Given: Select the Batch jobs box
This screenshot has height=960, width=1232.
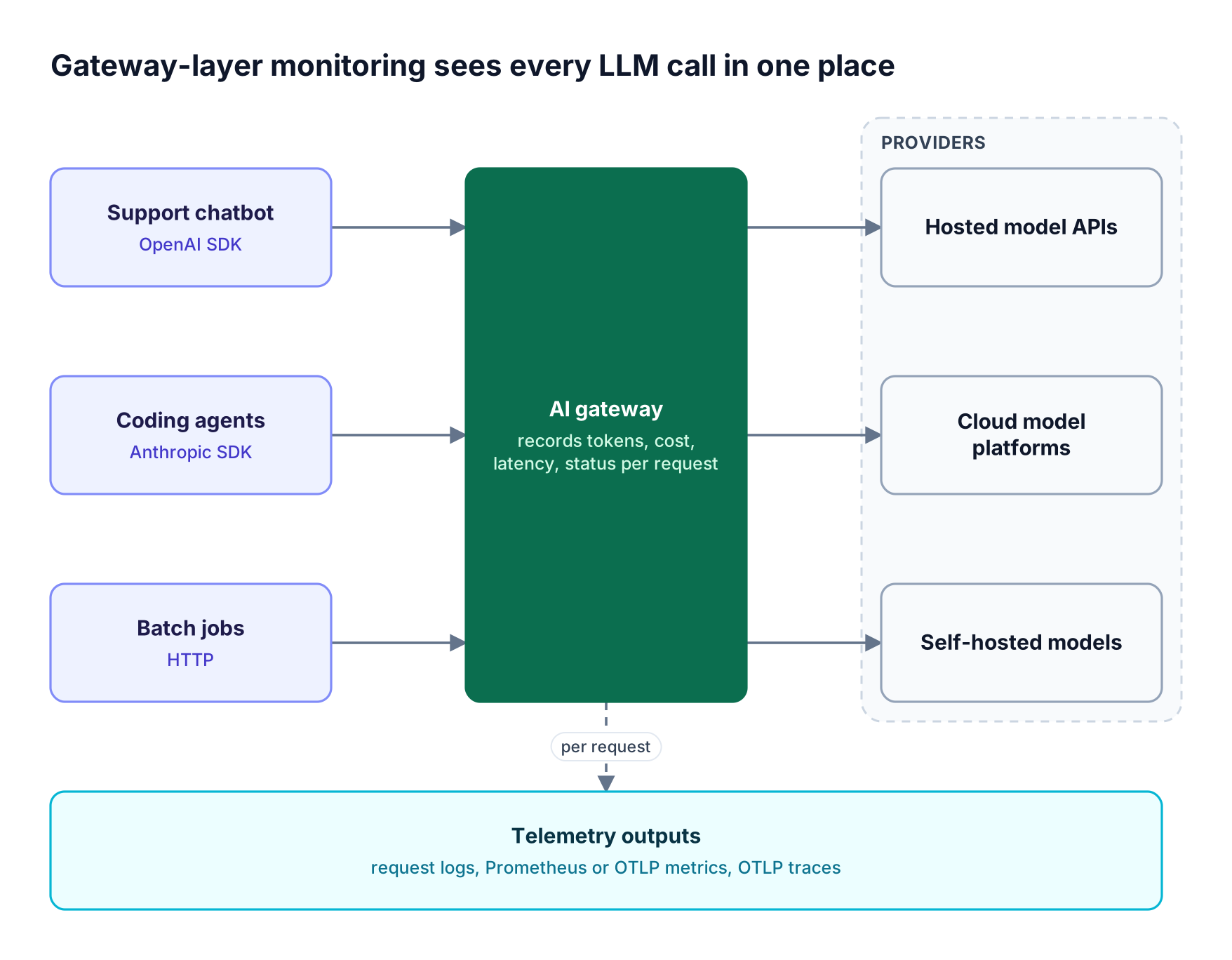Looking at the screenshot, I should [191, 643].
